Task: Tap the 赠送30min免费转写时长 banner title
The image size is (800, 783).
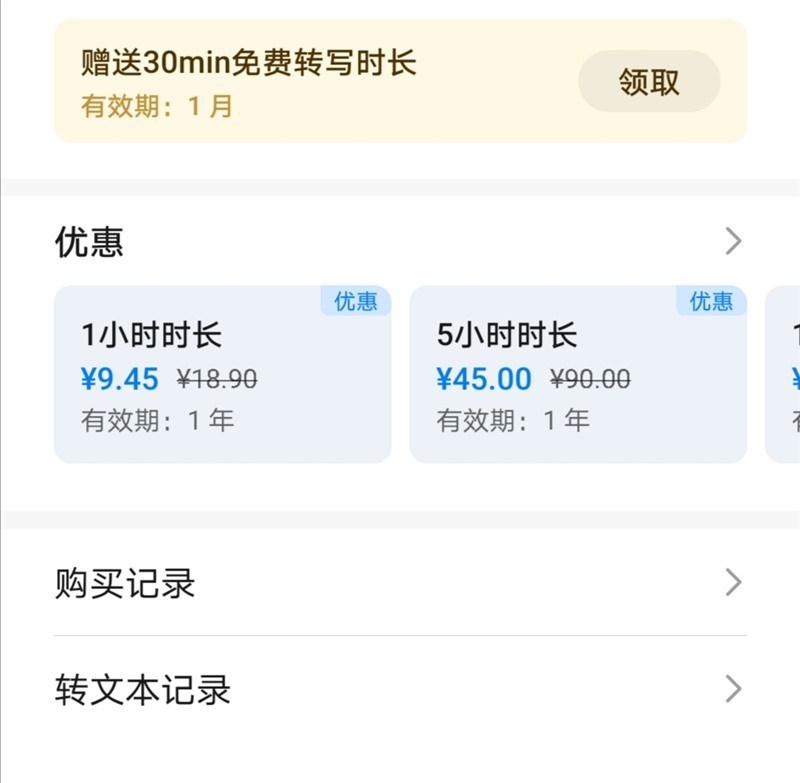Action: tap(248, 63)
